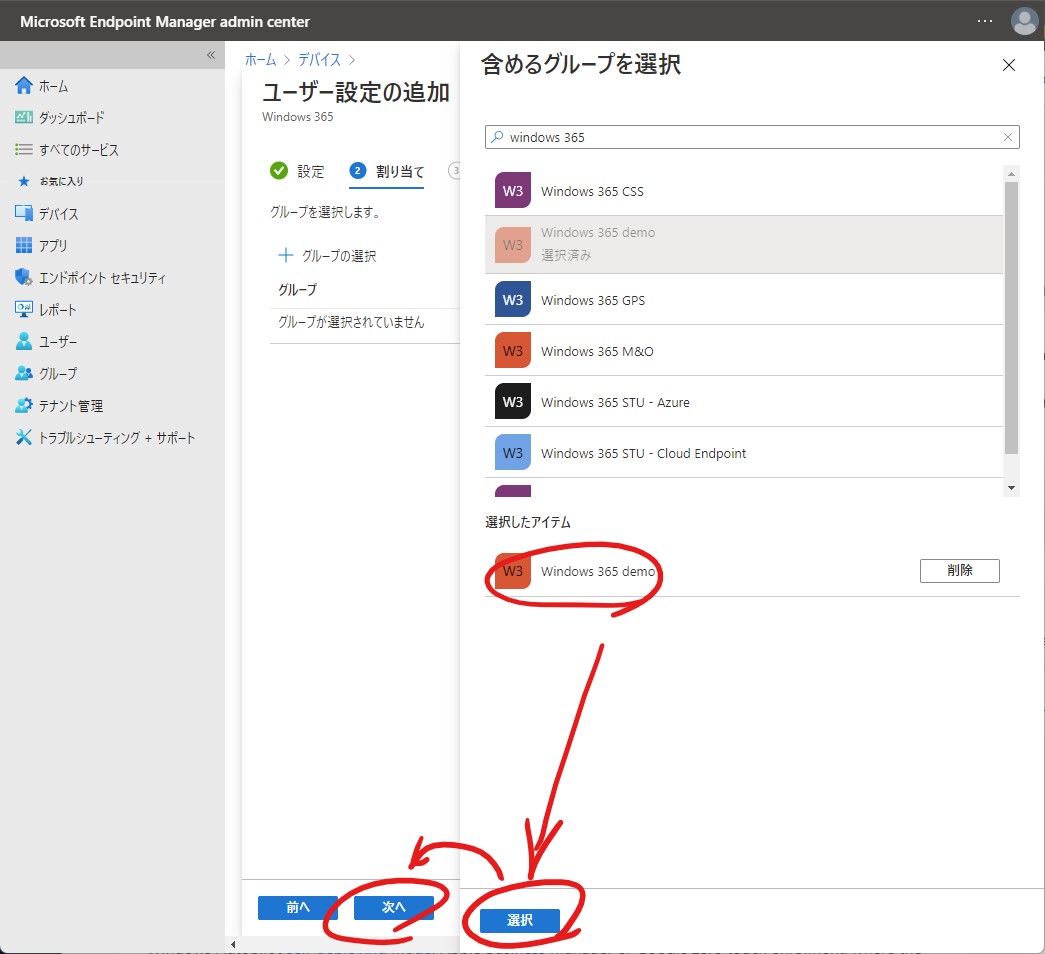1045x954 pixels.
Task: Open the header ellipsis menu
Action: tap(984, 21)
